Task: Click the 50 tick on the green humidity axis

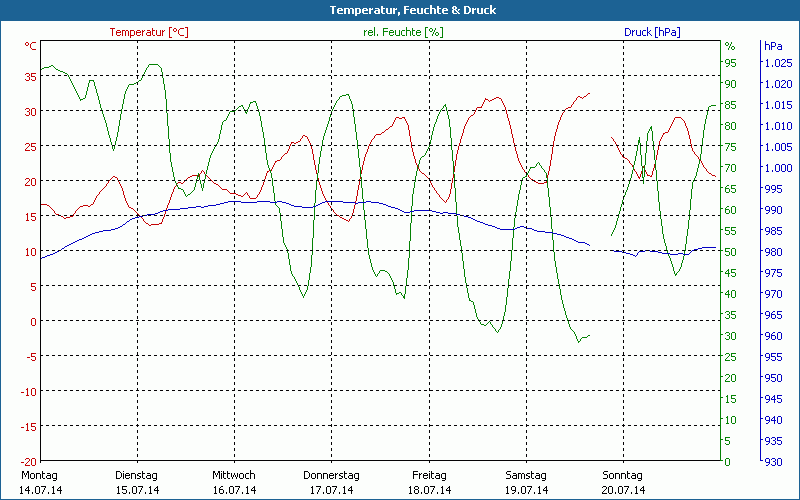Action: point(731,252)
